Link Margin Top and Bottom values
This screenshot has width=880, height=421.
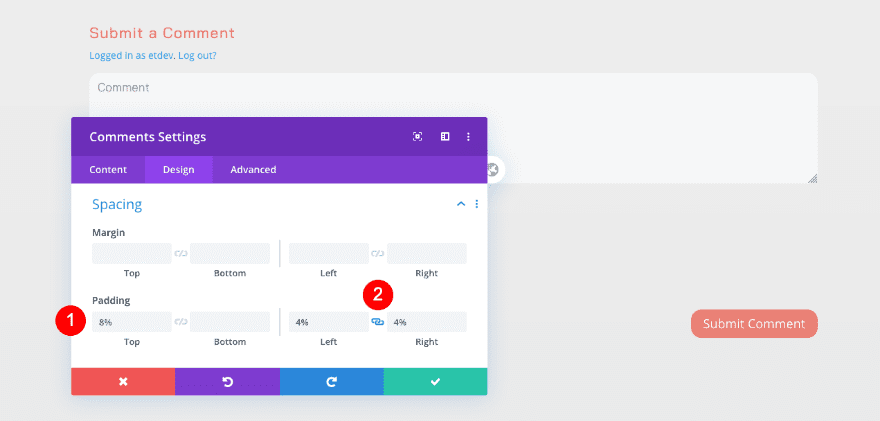[x=181, y=254]
